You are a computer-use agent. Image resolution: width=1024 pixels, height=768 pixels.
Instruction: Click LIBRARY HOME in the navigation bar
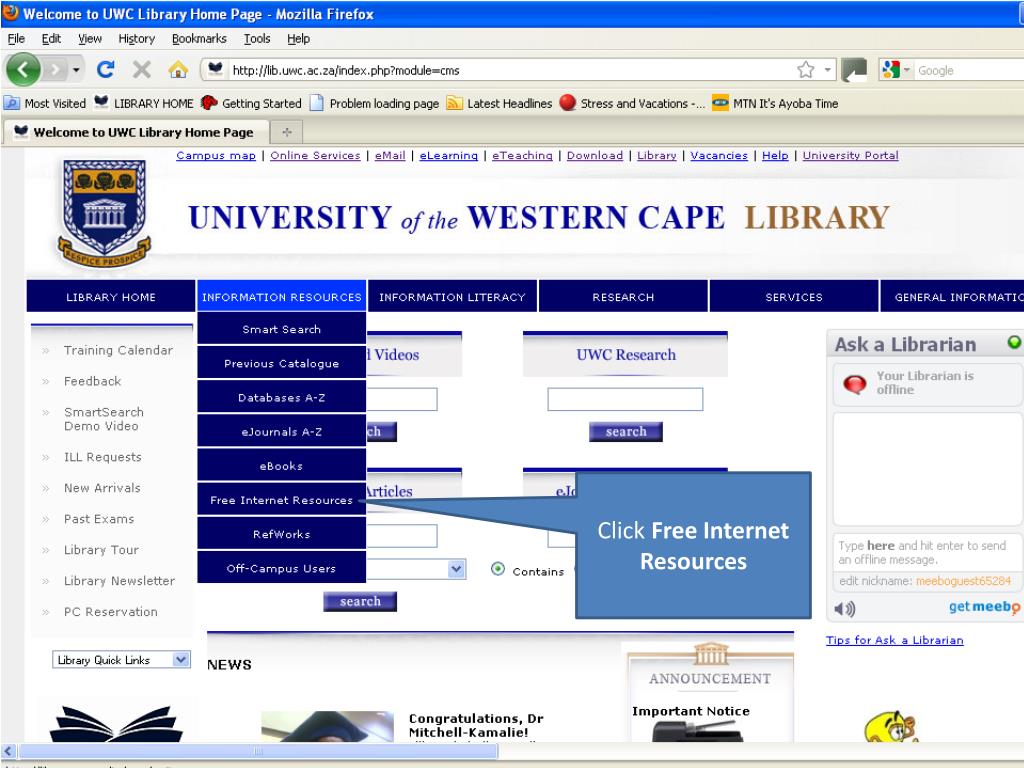coord(111,297)
